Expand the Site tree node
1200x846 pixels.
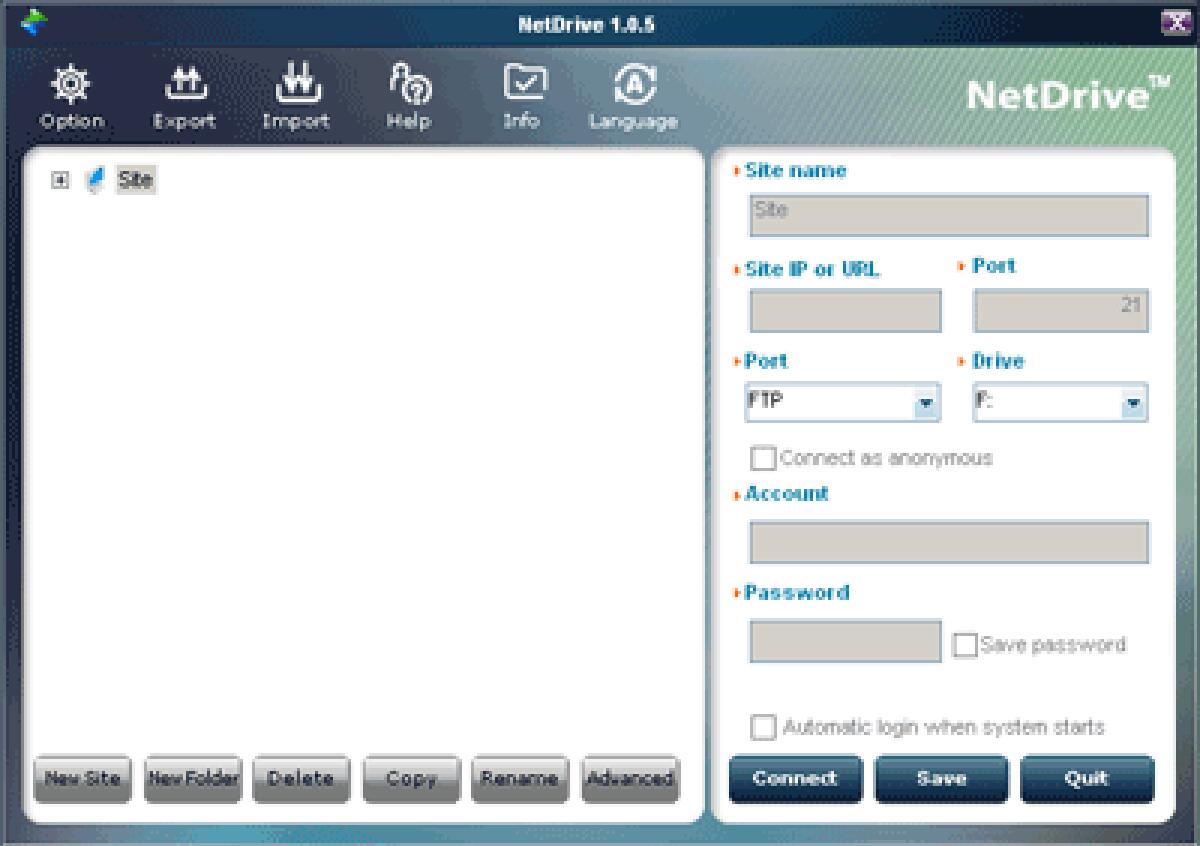[x=61, y=181]
